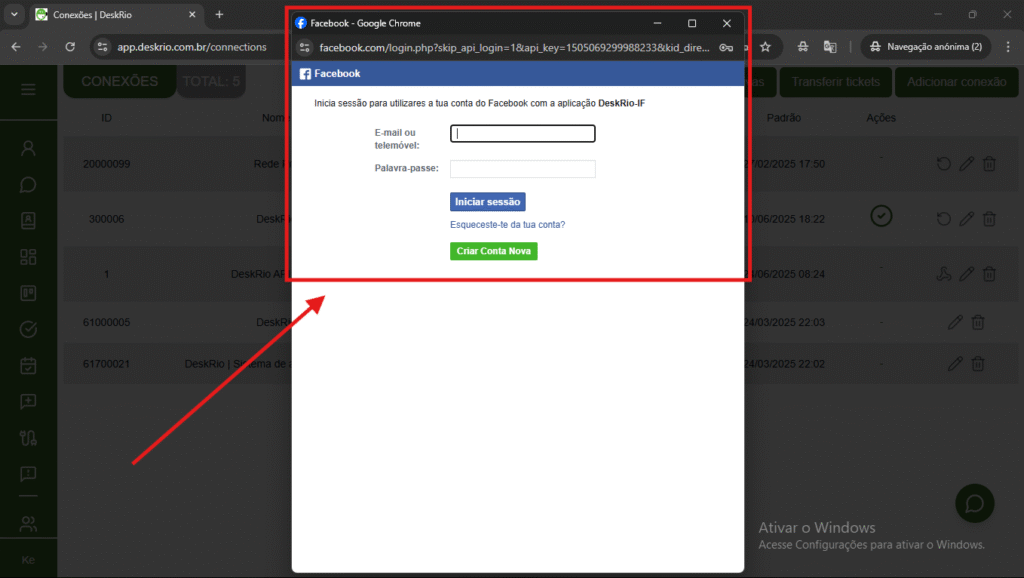The height and width of the screenshot is (578, 1024).
Task: Bookmark the page with the star icon
Action: click(765, 47)
